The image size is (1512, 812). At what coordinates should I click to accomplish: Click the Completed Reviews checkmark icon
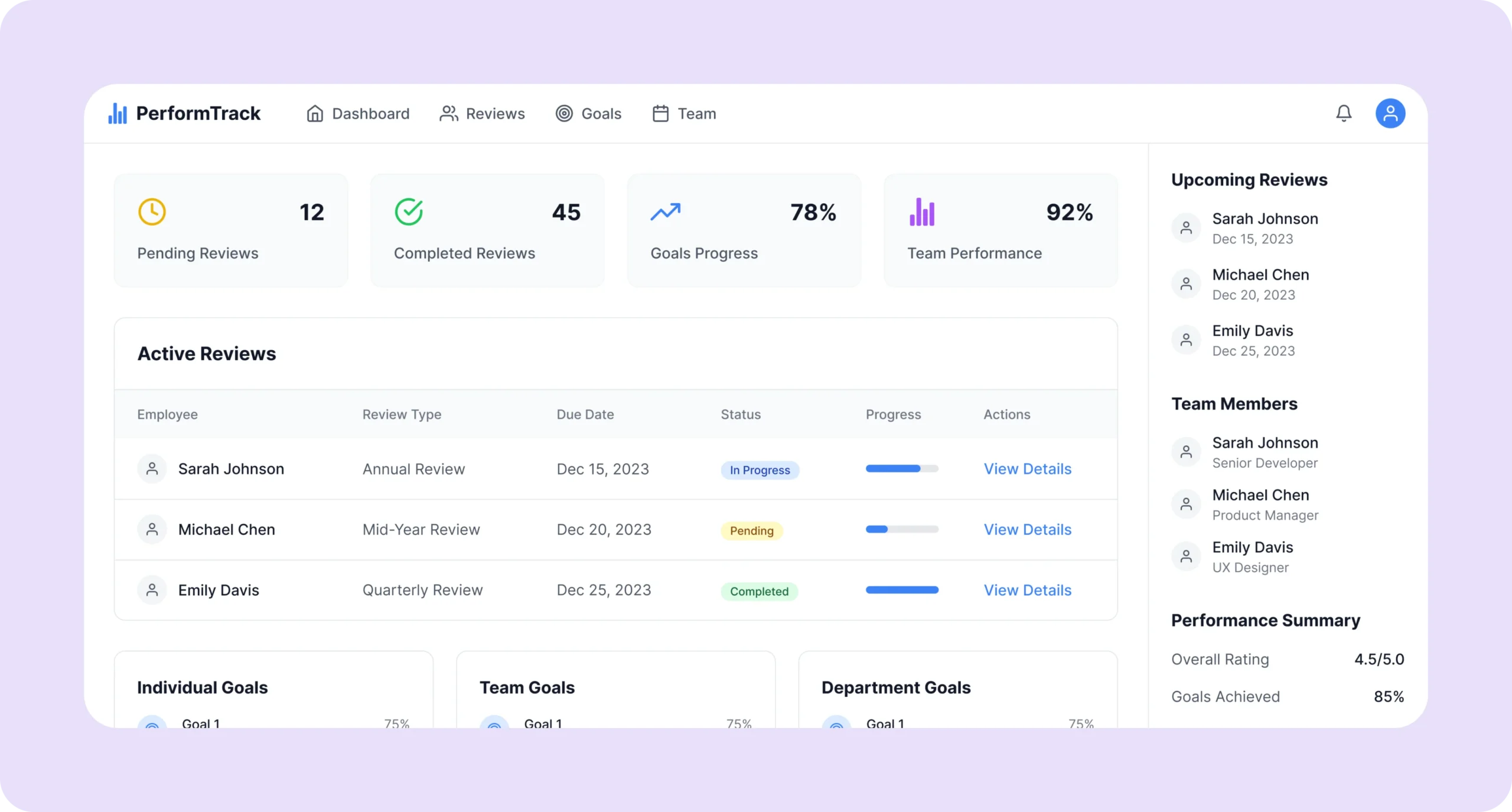coord(409,212)
